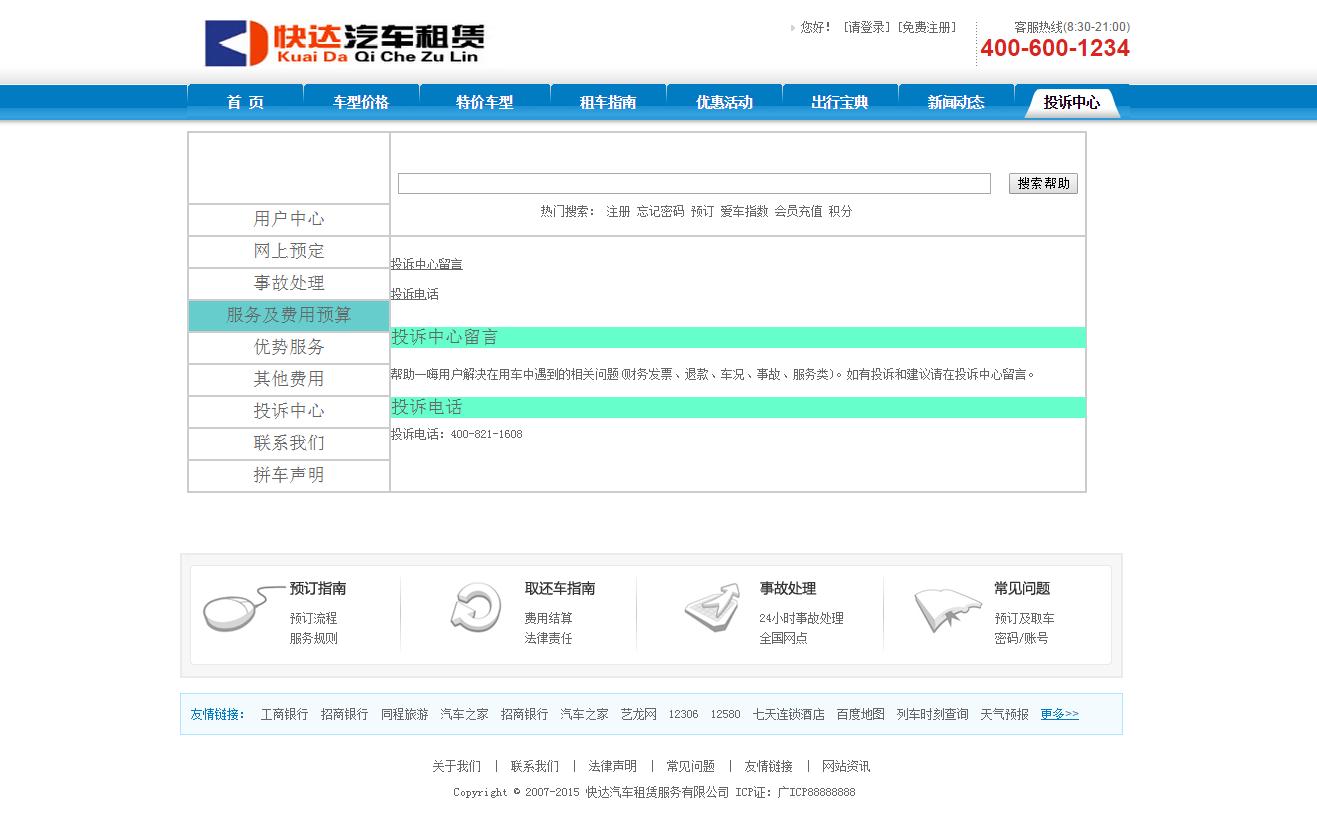Click the 忘记密码 hot search link
Viewport: 1317px width, 815px height.
660,211
